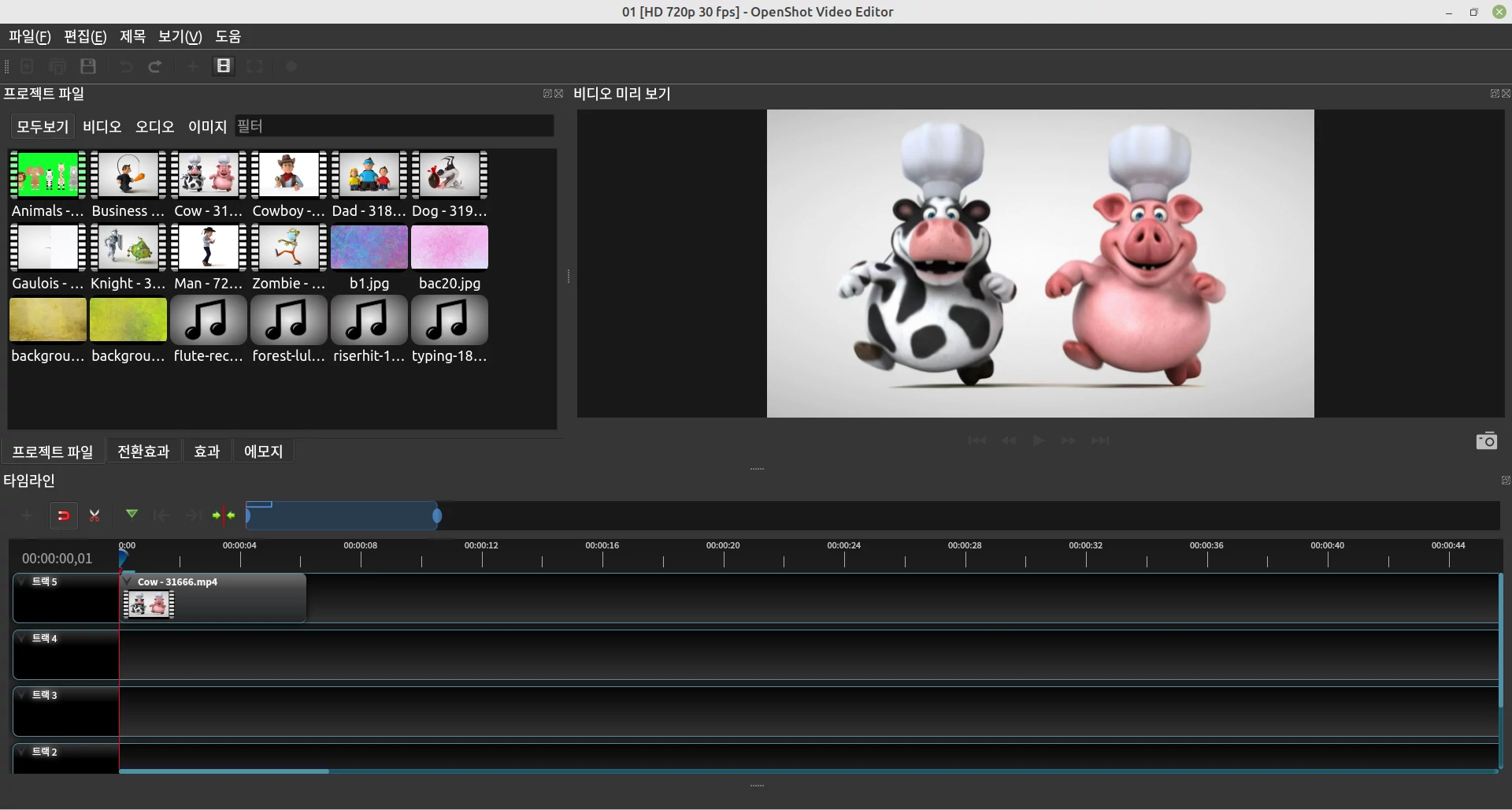Screen dimensions: 1512x810
Task: Close the Project Files panel
Action: point(559,94)
